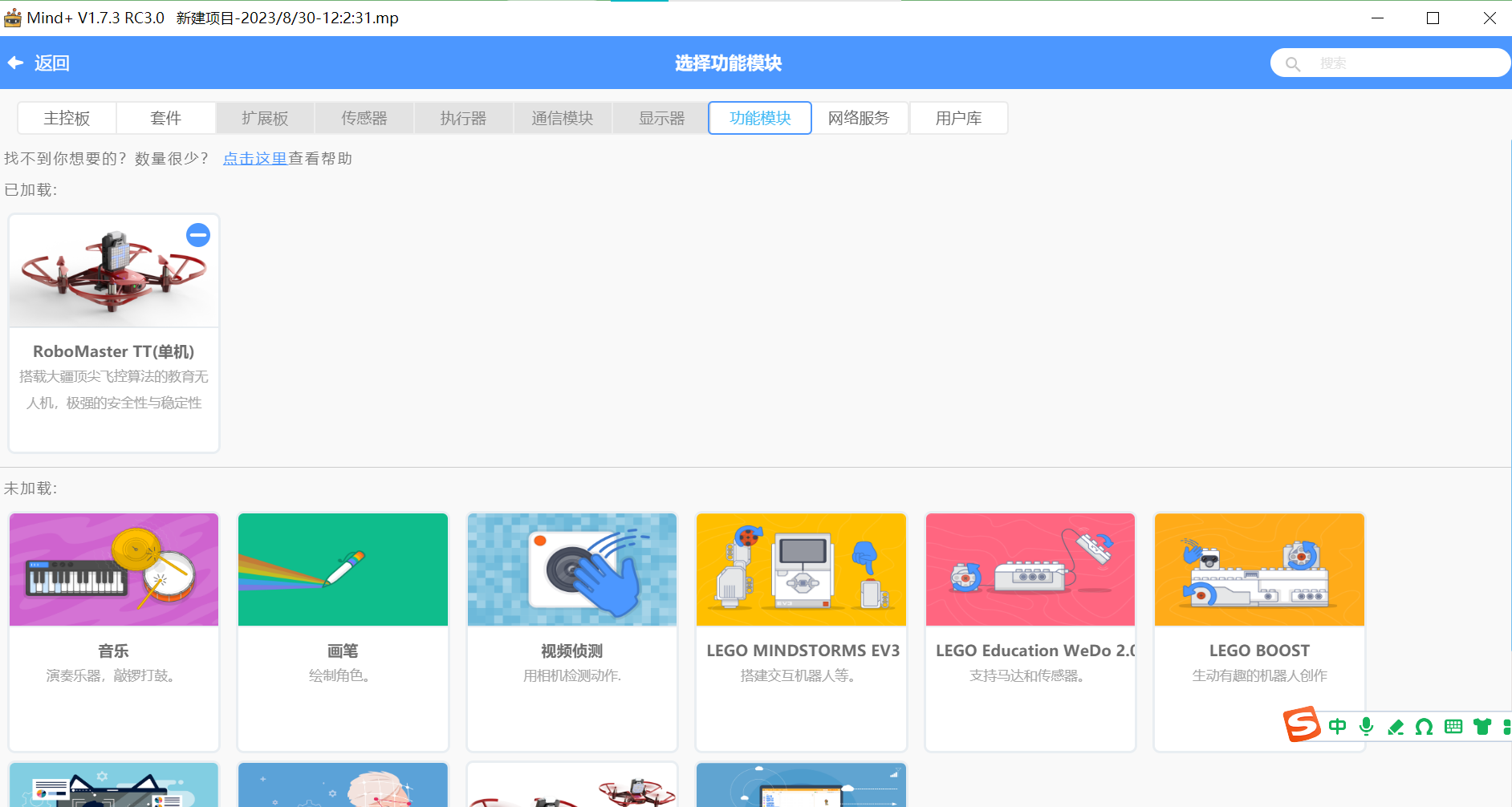Viewport: 1512px width, 807px height.
Task: Open the Sogou skin shirt icon
Action: click(1482, 727)
